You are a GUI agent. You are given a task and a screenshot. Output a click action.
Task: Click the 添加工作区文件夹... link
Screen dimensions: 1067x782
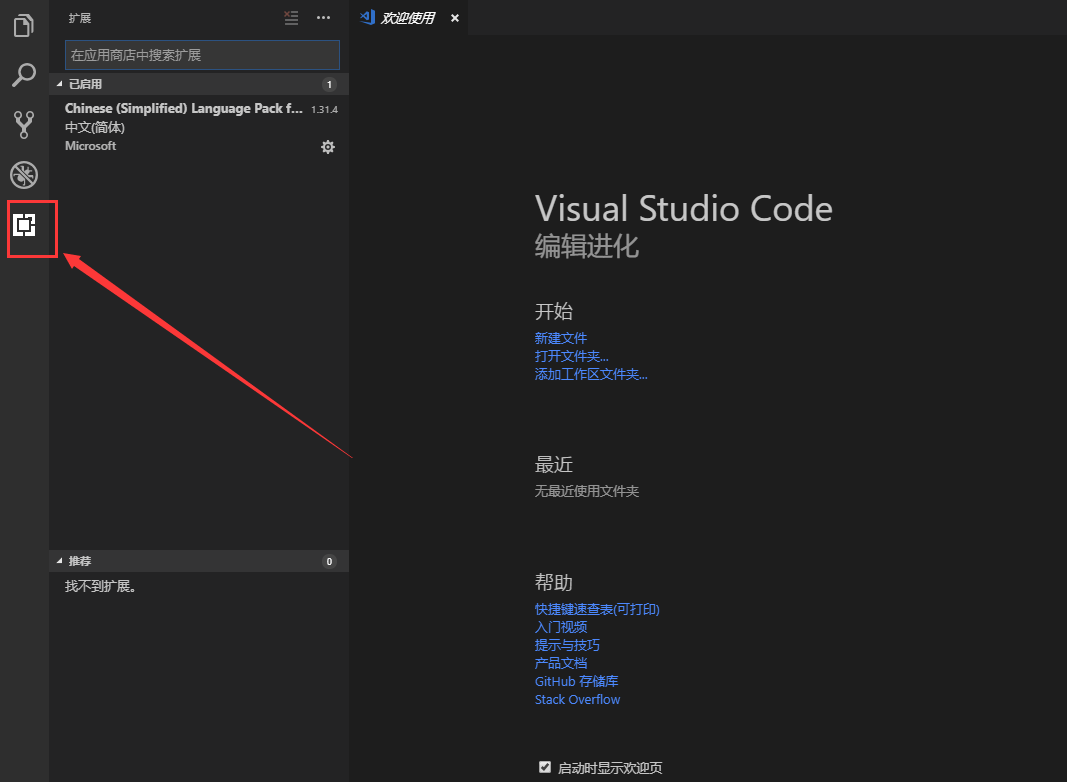point(591,374)
